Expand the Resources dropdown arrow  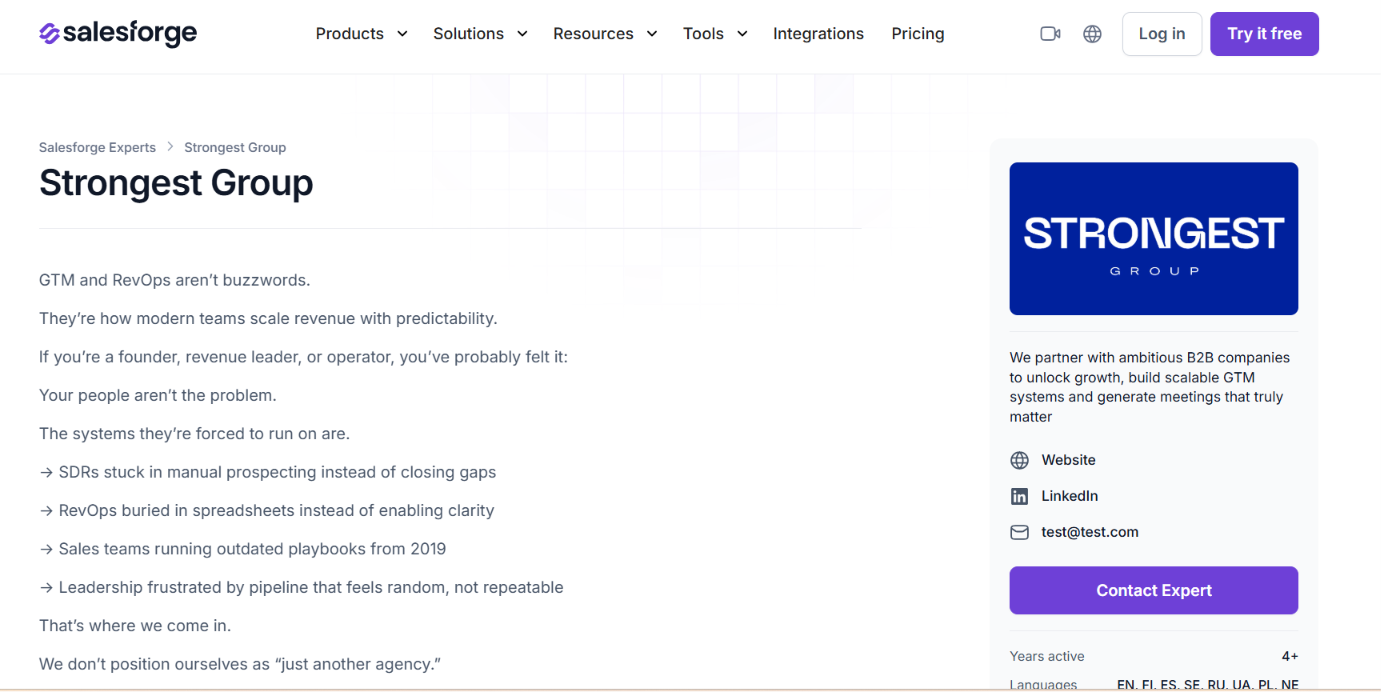652,34
